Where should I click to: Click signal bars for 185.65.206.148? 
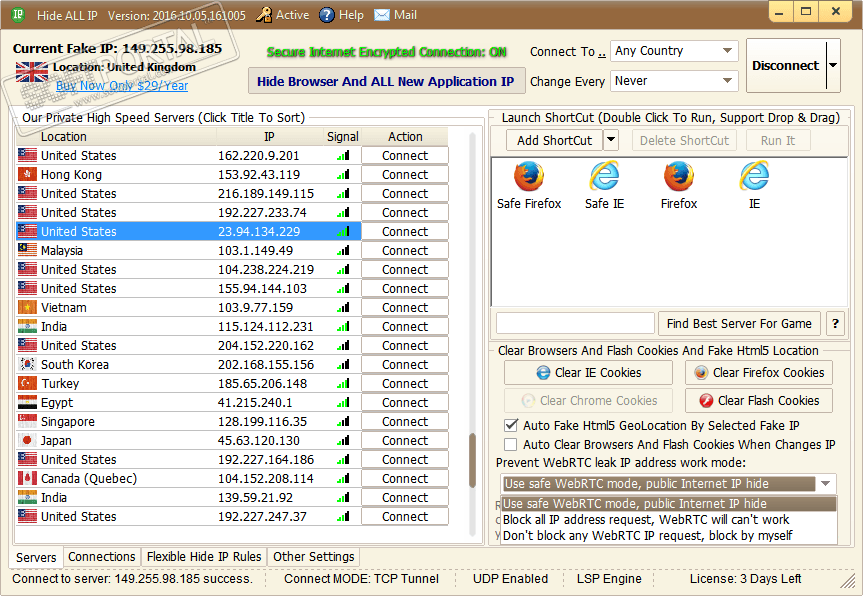[343, 384]
